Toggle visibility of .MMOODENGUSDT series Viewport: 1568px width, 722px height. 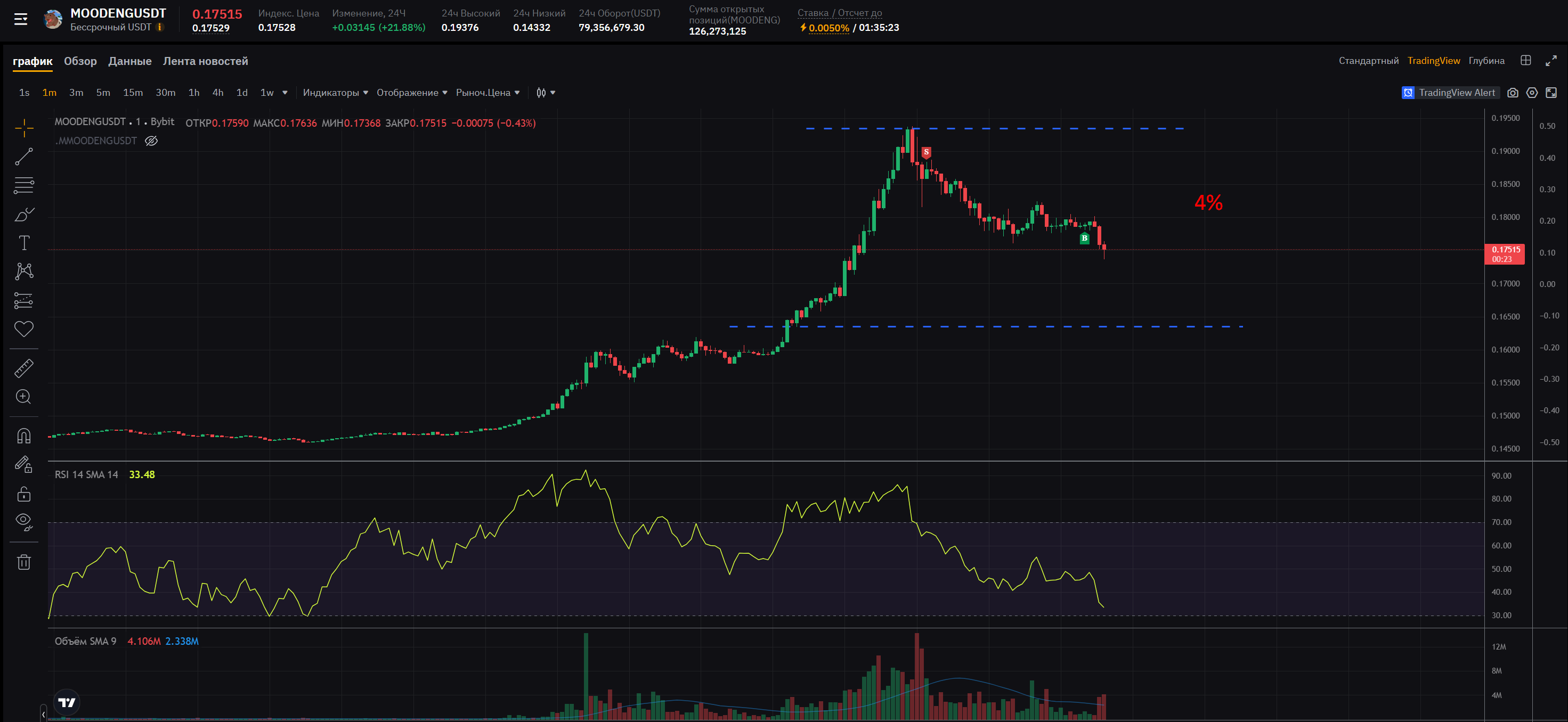[x=151, y=141]
